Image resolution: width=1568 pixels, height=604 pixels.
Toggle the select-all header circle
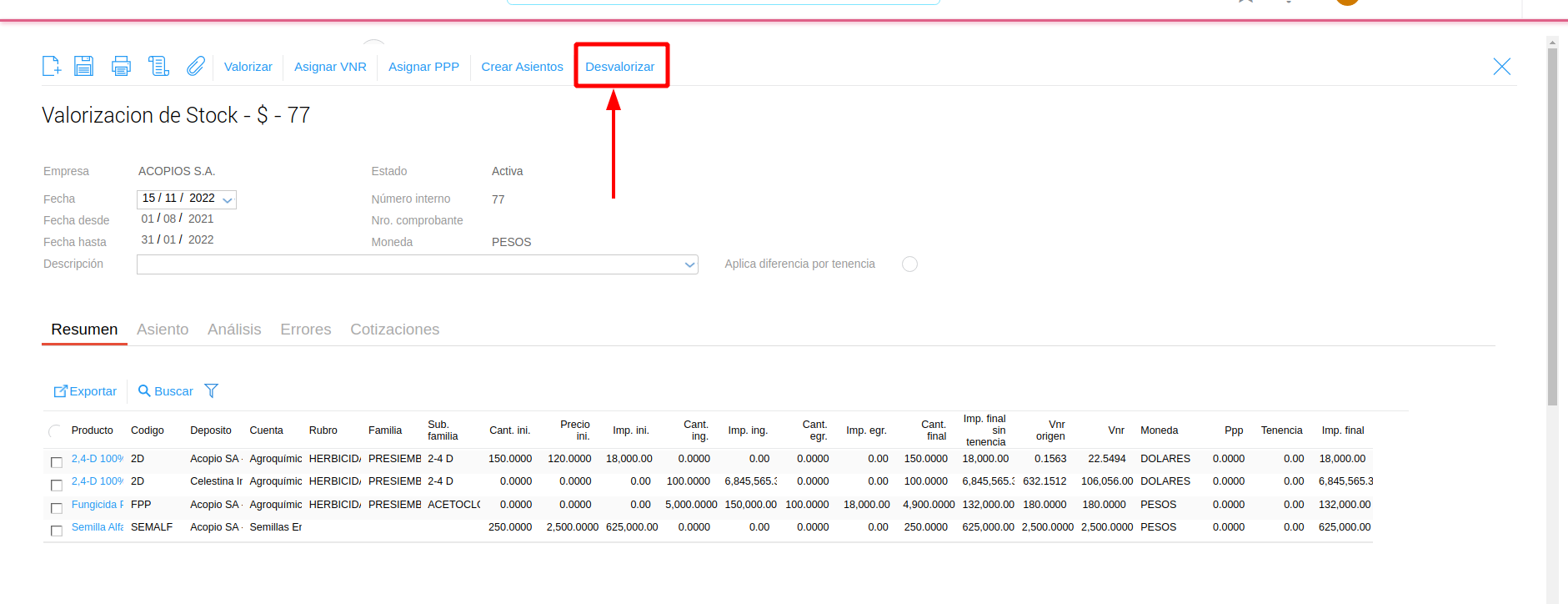pos(55,431)
